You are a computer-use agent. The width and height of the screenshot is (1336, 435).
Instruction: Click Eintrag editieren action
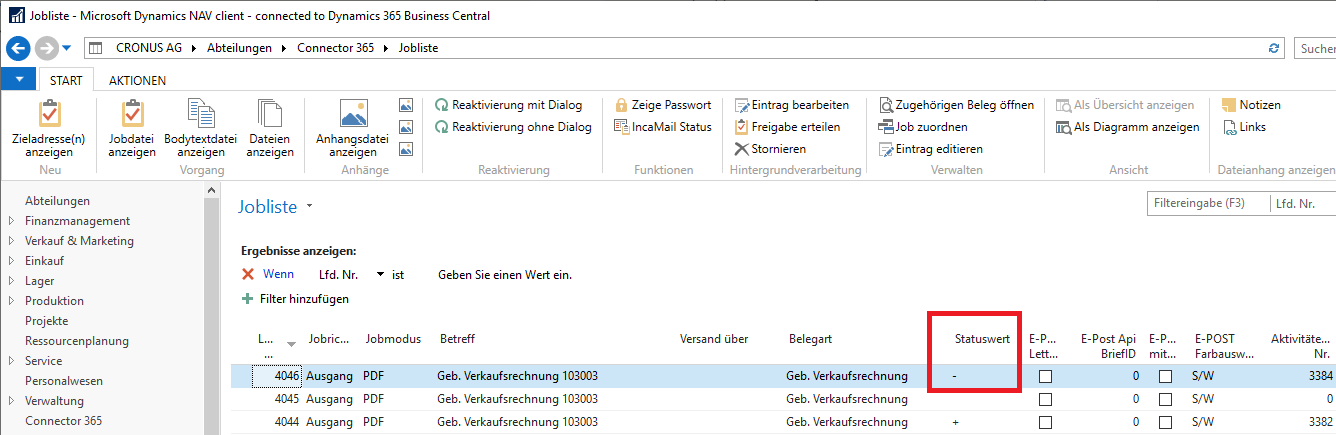point(930,149)
